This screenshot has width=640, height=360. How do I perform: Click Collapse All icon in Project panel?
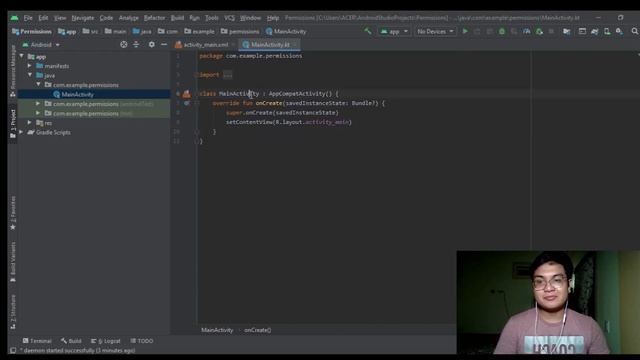point(136,44)
